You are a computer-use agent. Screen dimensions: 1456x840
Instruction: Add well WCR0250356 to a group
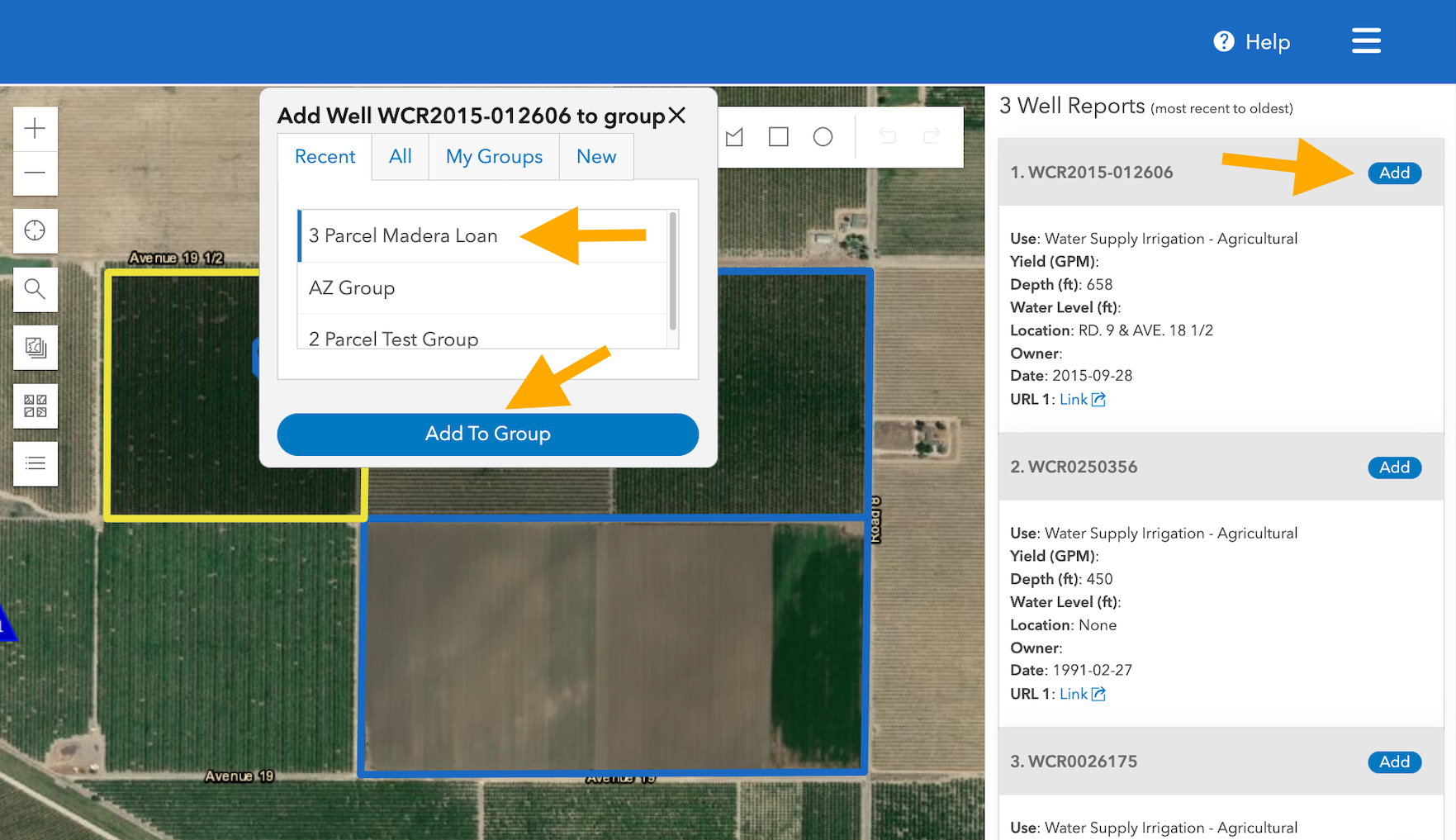[x=1394, y=467]
